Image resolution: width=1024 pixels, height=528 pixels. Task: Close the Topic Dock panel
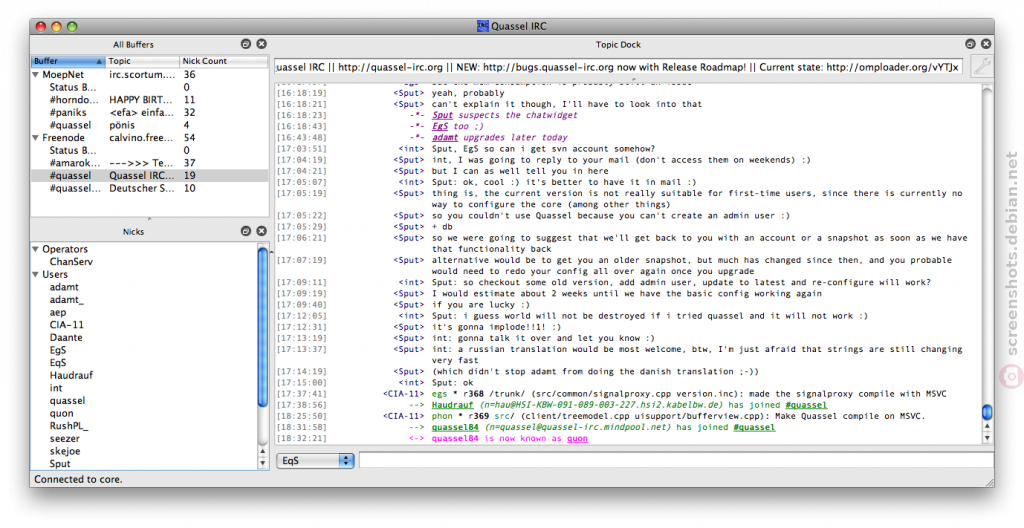986,44
